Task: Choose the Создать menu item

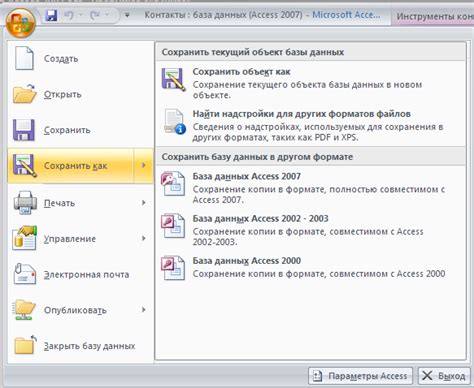Action: (x=81, y=59)
